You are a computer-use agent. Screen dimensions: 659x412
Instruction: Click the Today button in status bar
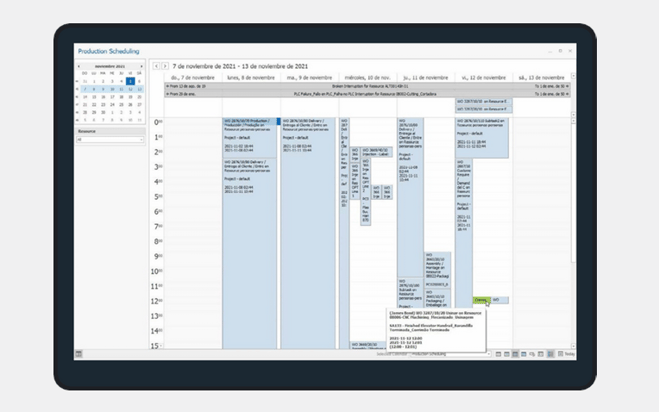568,353
